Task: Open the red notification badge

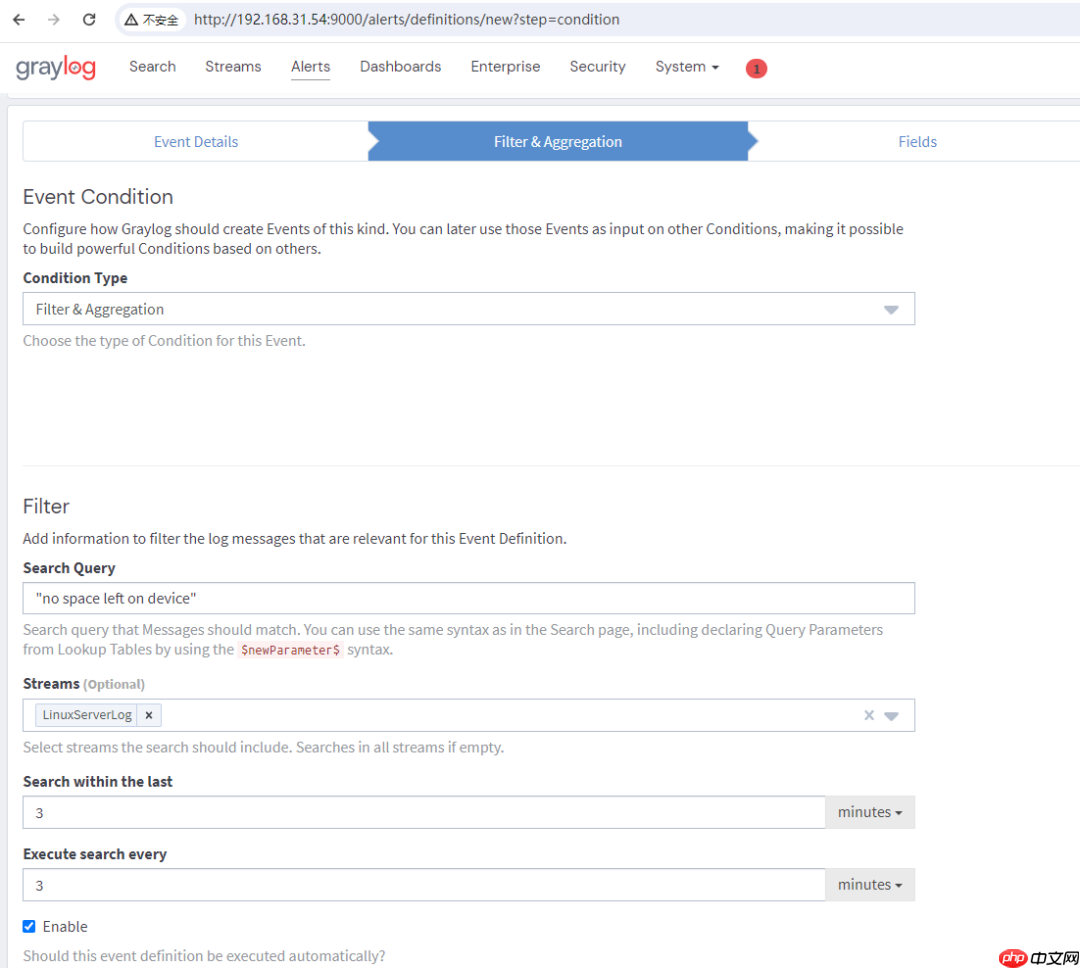Action: [756, 68]
